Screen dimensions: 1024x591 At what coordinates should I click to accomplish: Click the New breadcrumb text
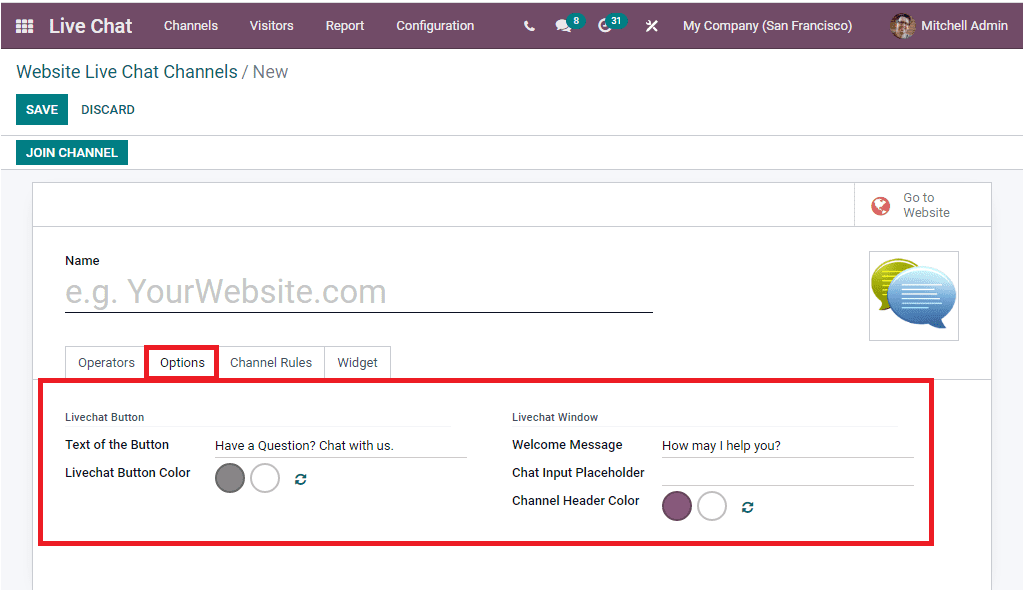coord(270,72)
